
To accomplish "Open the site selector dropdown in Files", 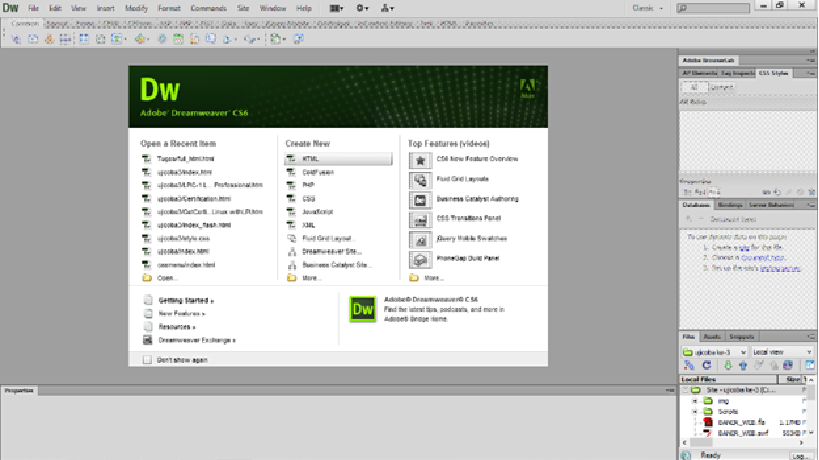I will click(x=715, y=352).
